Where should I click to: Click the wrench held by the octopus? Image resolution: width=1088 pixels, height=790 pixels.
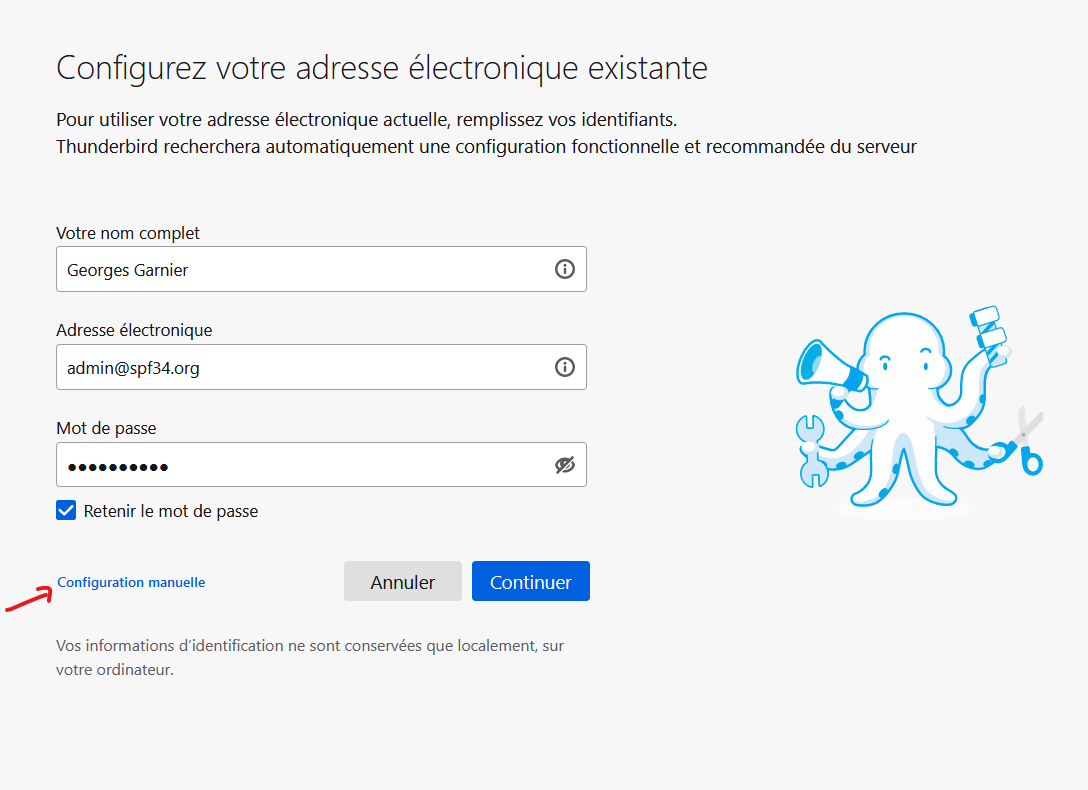click(x=812, y=452)
